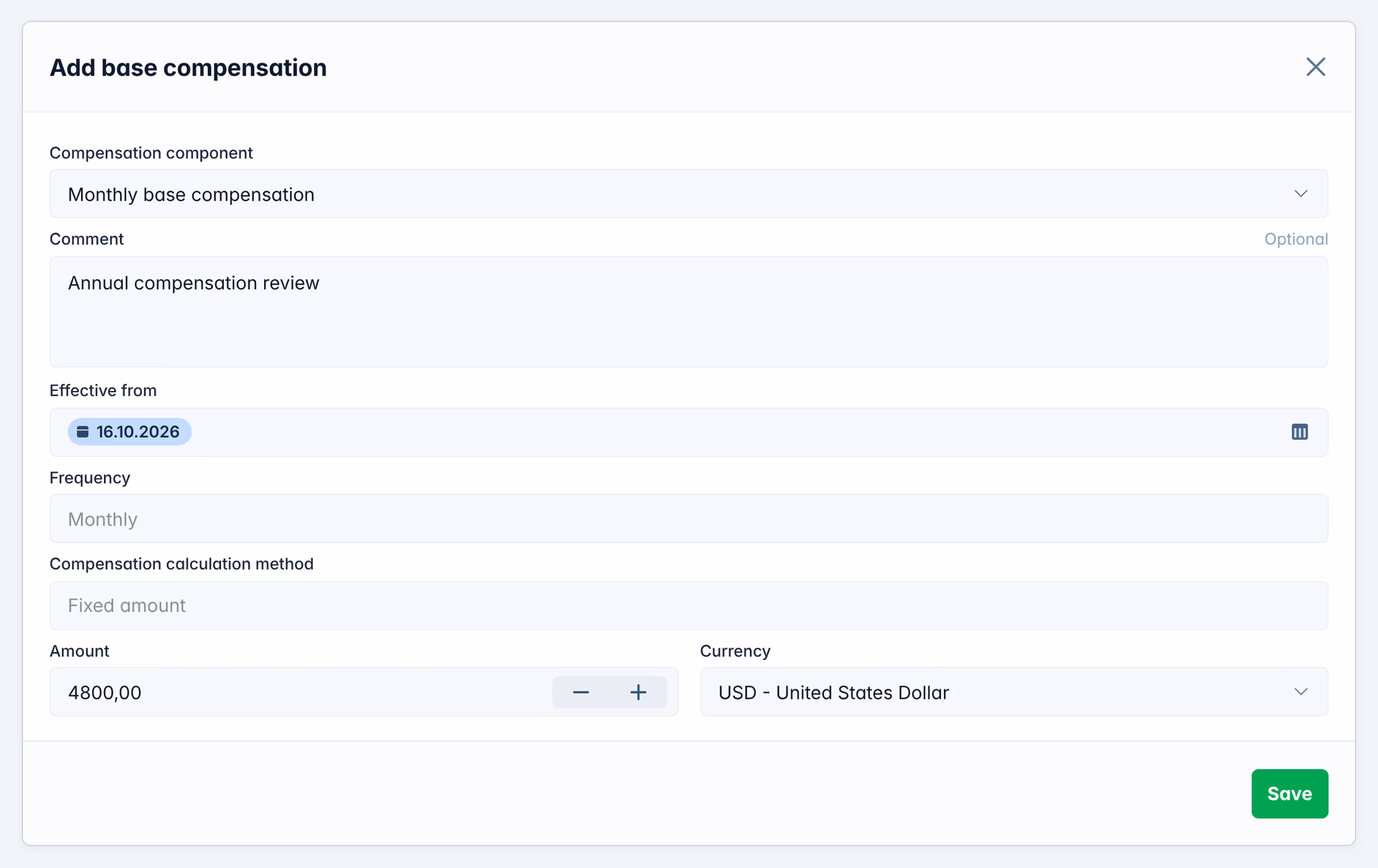Click the Compensation calculation method label
The width and height of the screenshot is (1378, 868).
(x=182, y=564)
